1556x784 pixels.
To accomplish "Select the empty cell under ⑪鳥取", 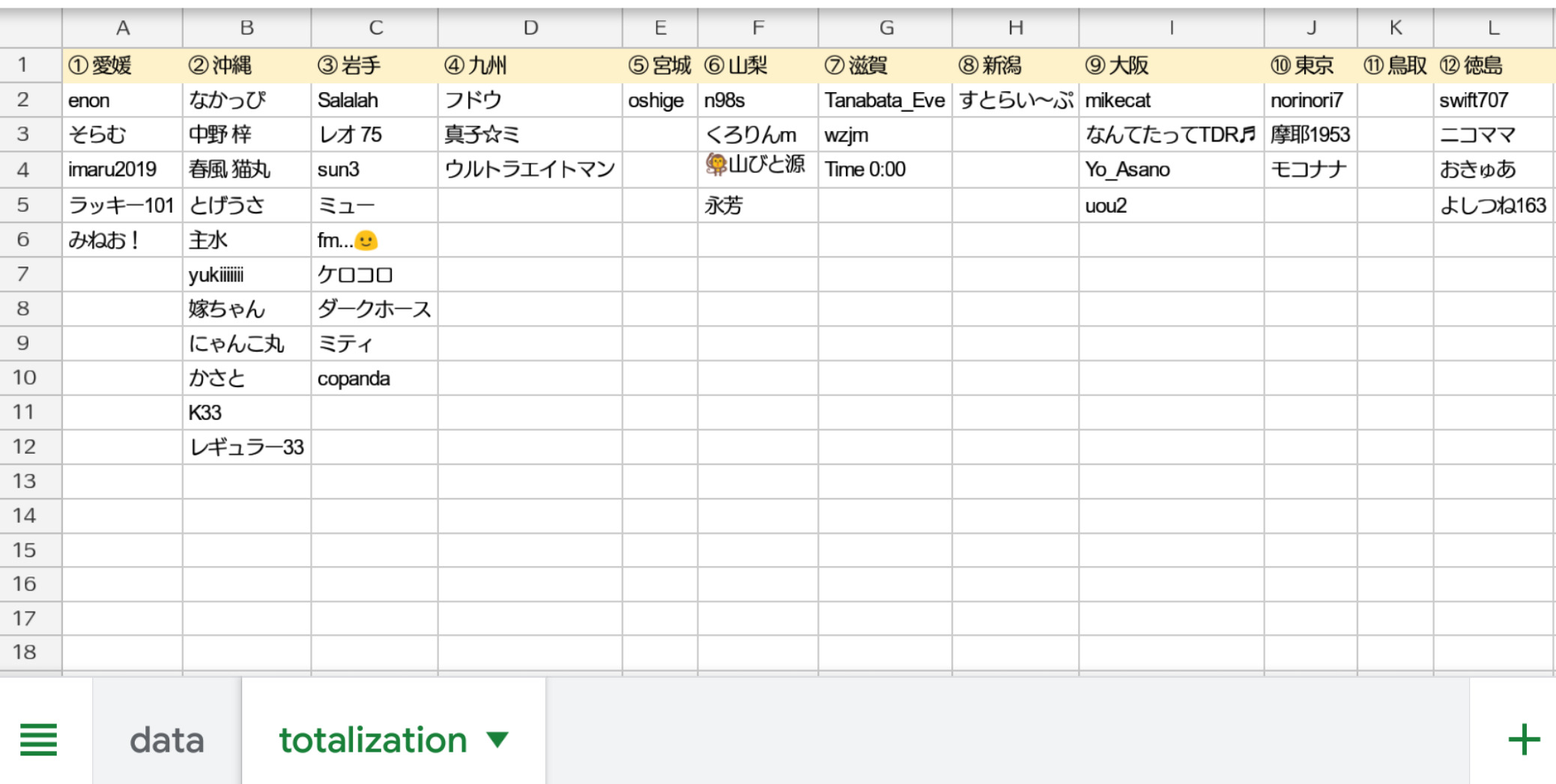I will click(x=1395, y=100).
